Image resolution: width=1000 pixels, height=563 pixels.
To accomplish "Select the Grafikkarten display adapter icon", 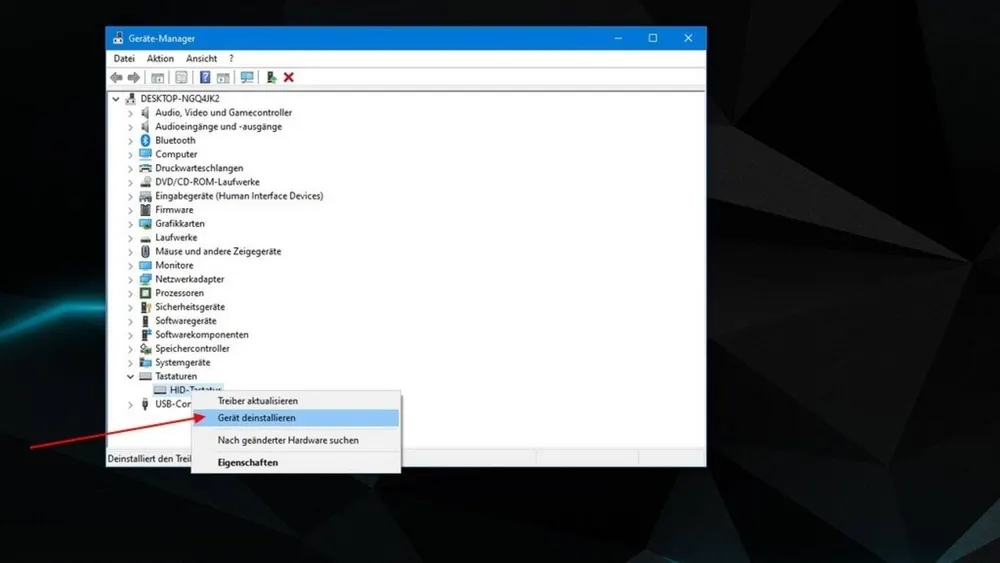I will 145,224.
